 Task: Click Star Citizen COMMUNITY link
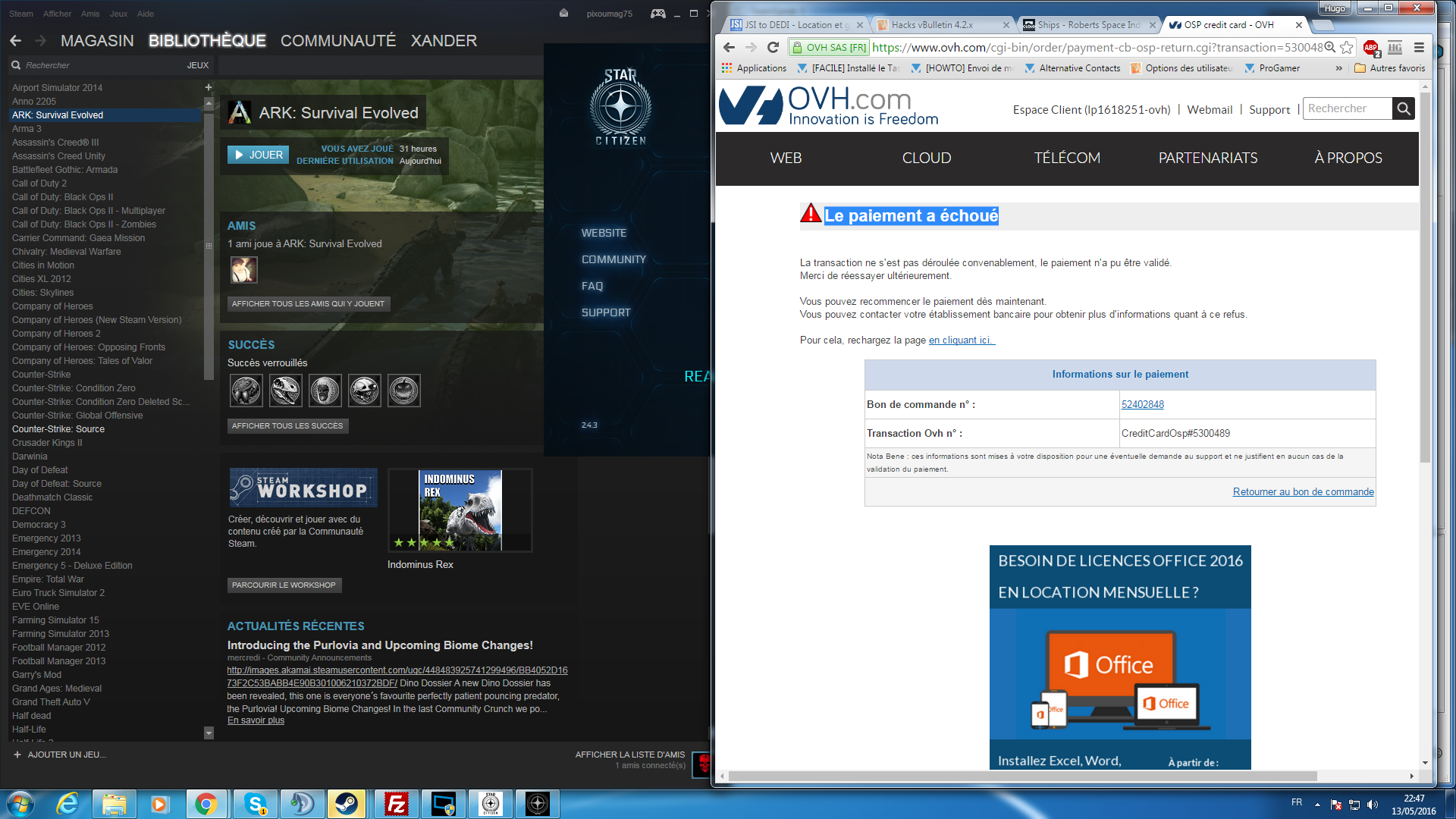[x=613, y=259]
